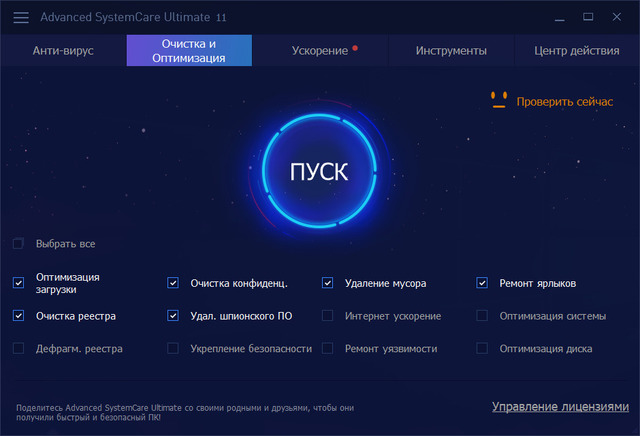Open the Ускорение tab
This screenshot has height=436, width=640.
point(320,50)
